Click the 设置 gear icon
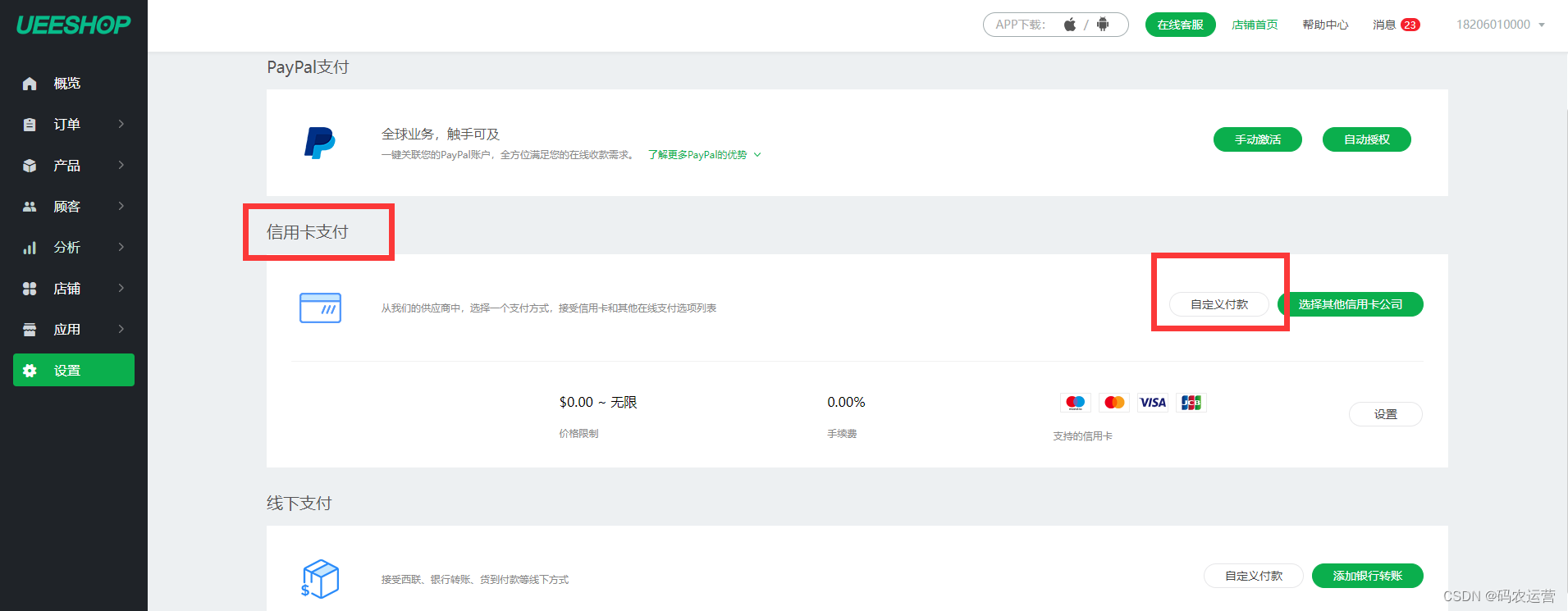Image resolution: width=1568 pixels, height=611 pixels. point(30,371)
